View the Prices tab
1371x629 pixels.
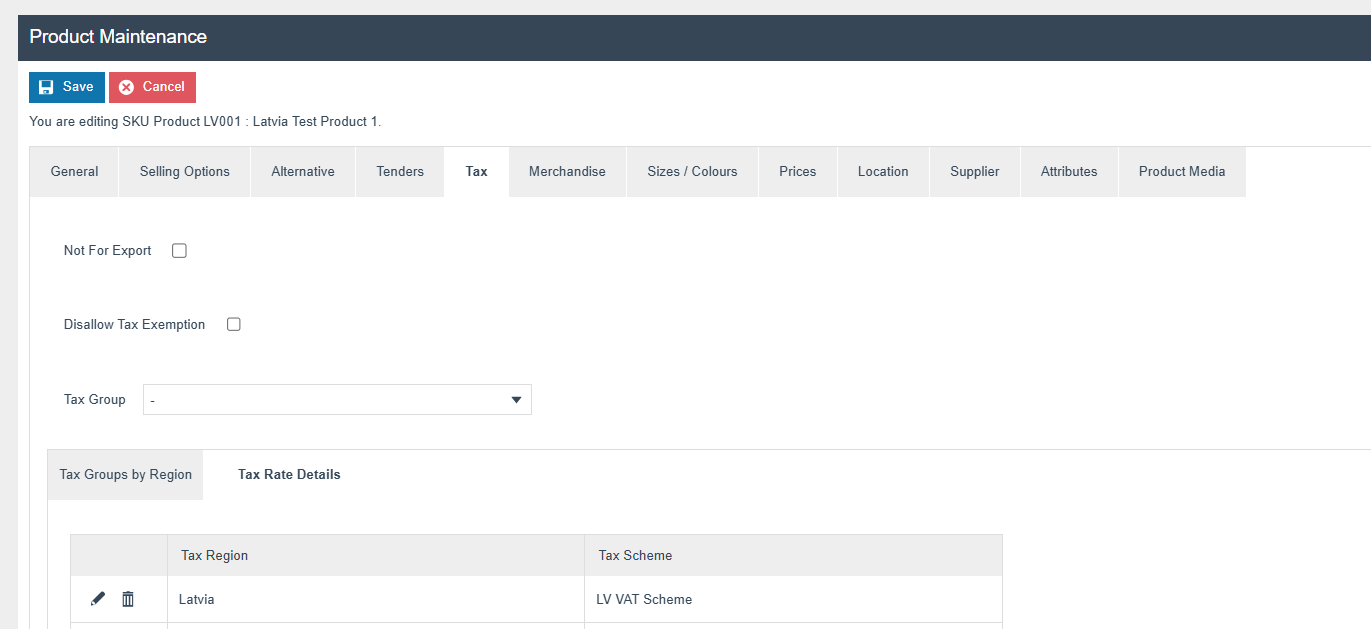tap(797, 172)
